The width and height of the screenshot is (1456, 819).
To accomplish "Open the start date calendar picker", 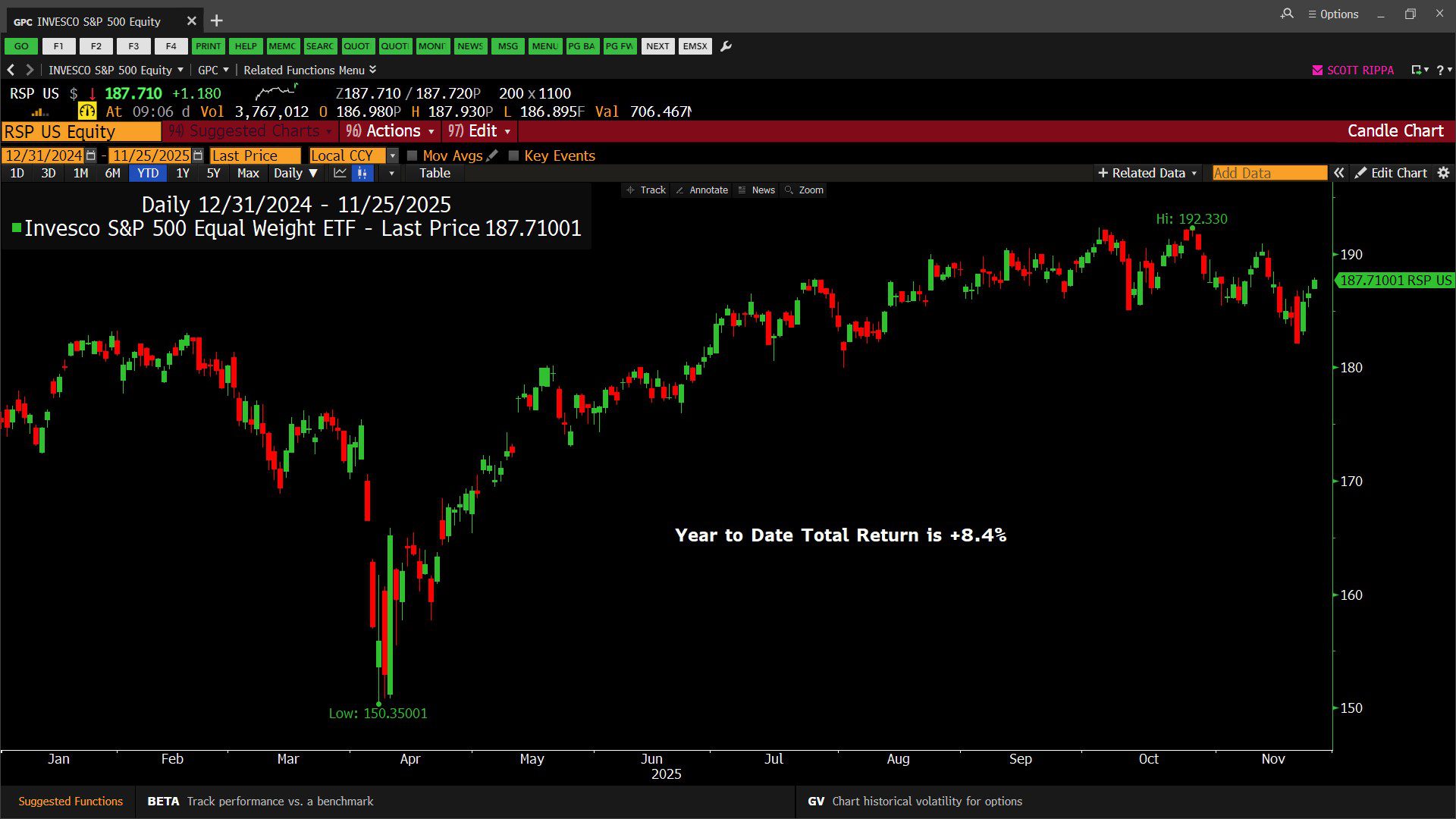I will pyautogui.click(x=91, y=155).
